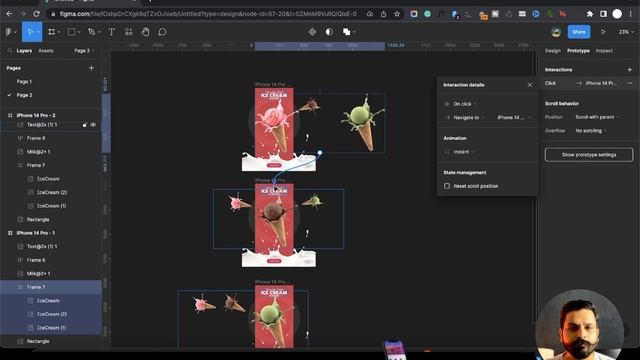The image size is (640, 360).
Task: Reload the browser page
Action: point(36,14)
